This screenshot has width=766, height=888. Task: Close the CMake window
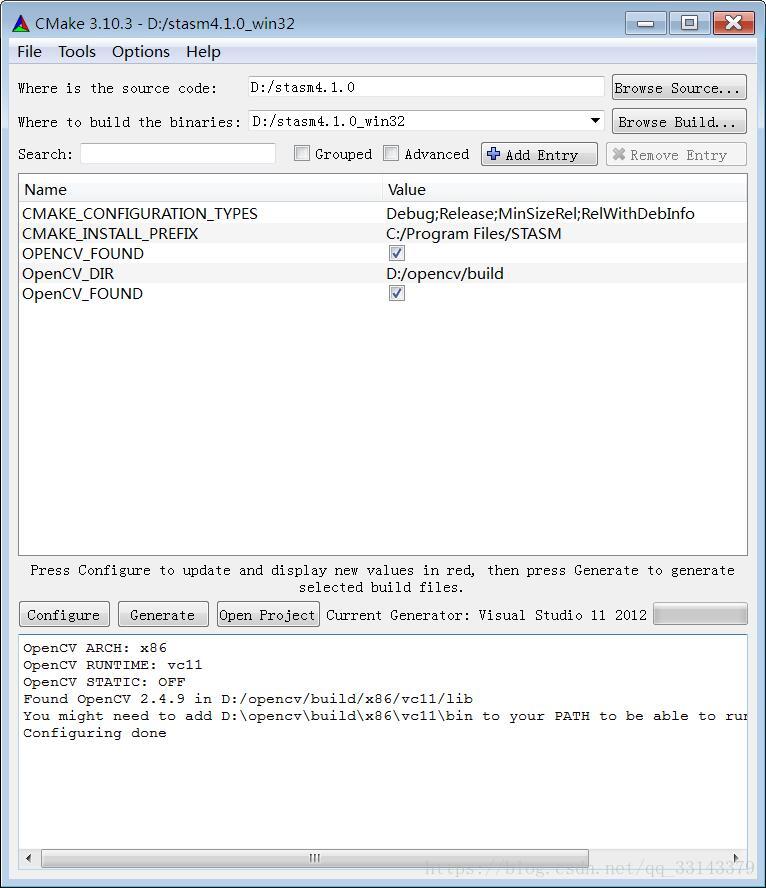[x=733, y=23]
